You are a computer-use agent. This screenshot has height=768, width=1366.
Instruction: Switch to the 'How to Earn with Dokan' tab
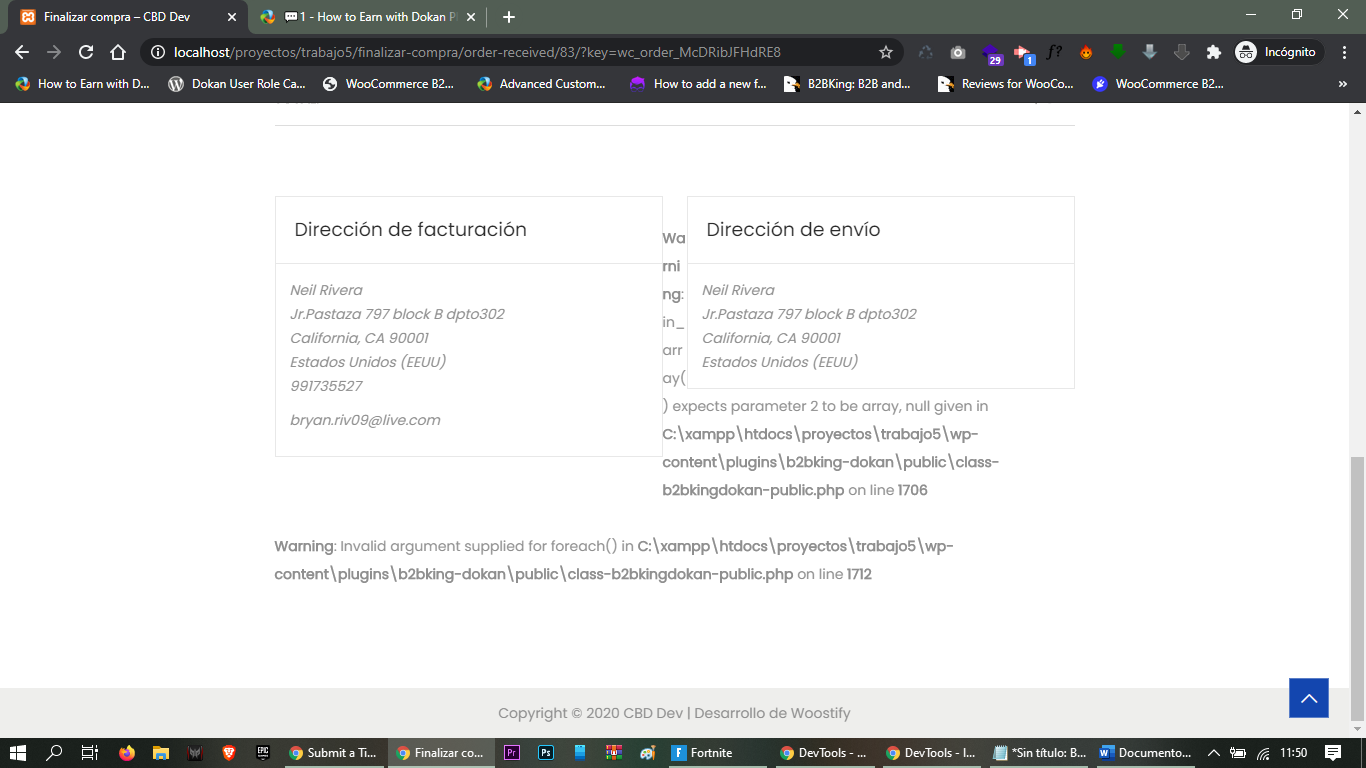click(x=365, y=17)
